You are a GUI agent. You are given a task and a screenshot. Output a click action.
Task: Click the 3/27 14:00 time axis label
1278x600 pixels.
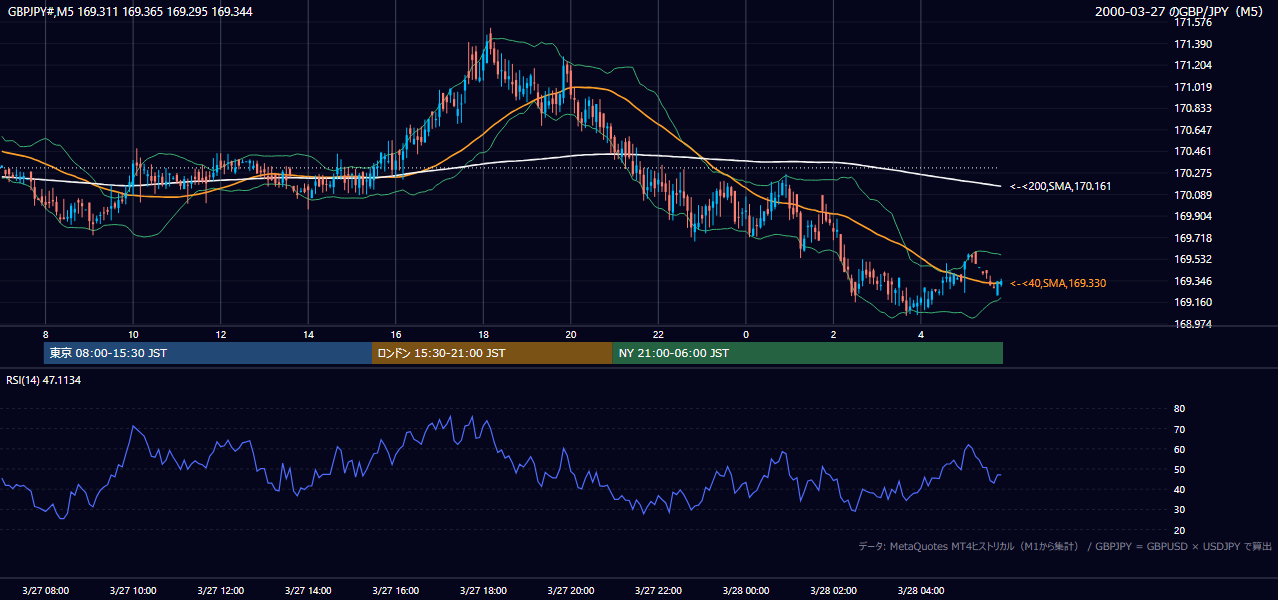[308, 591]
